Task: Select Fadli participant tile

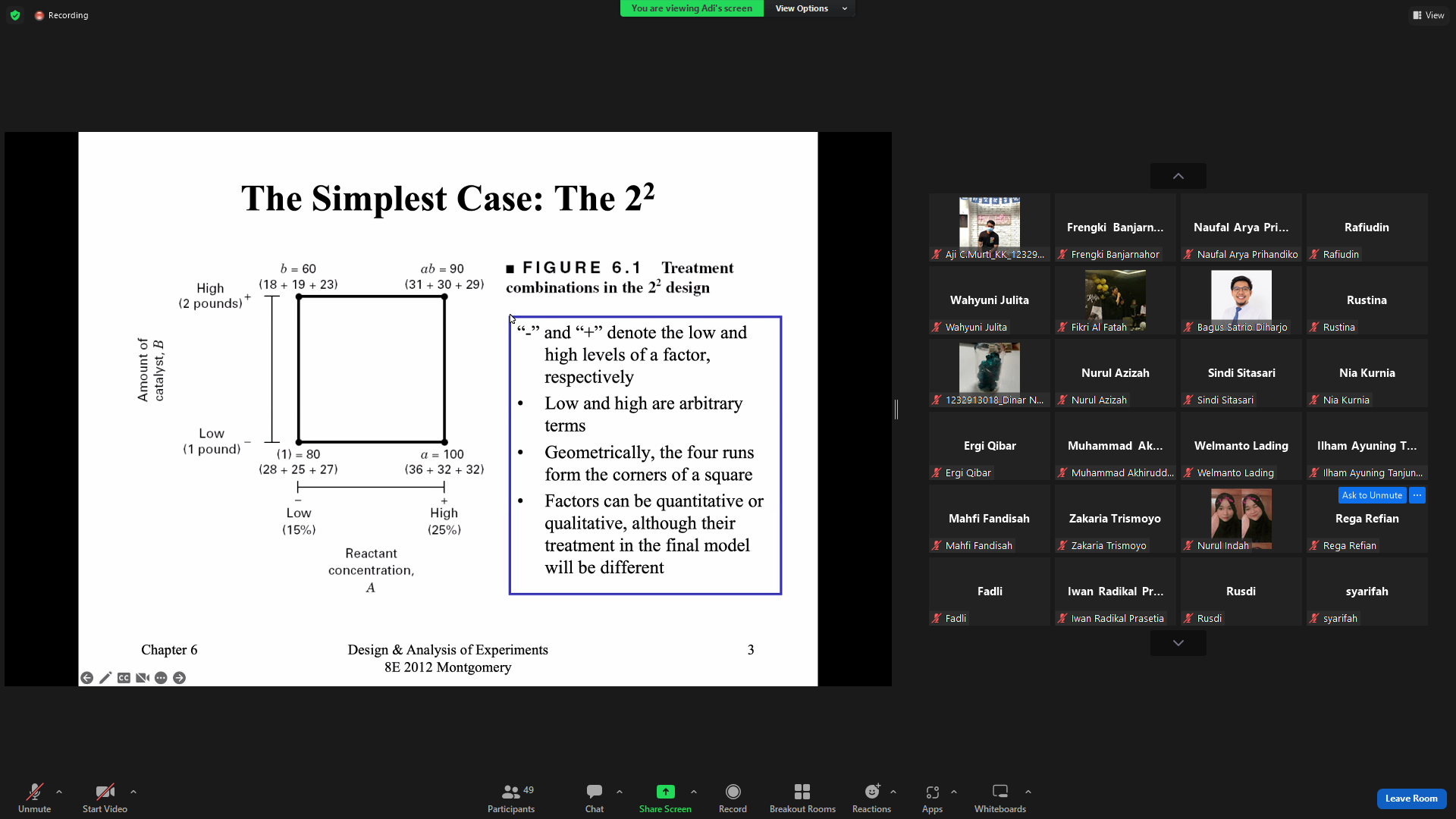Action: (989, 591)
